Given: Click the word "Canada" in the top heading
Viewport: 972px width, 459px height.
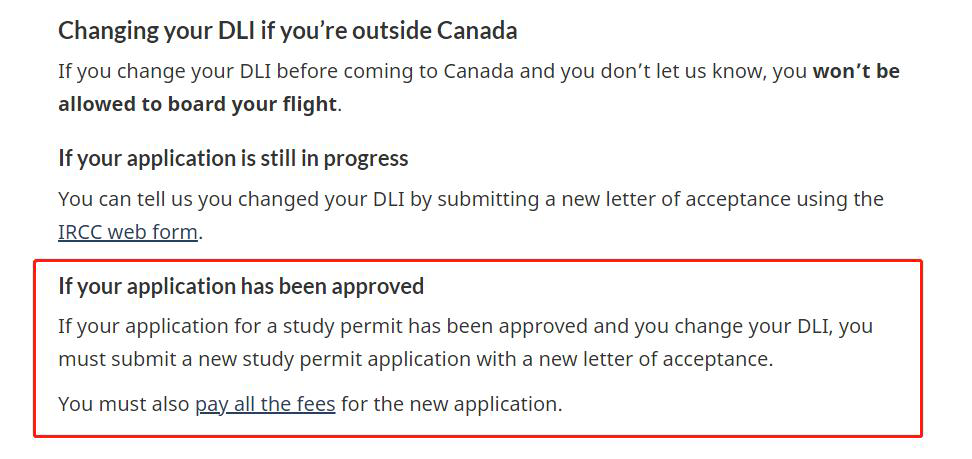Looking at the screenshot, I should click(477, 30).
